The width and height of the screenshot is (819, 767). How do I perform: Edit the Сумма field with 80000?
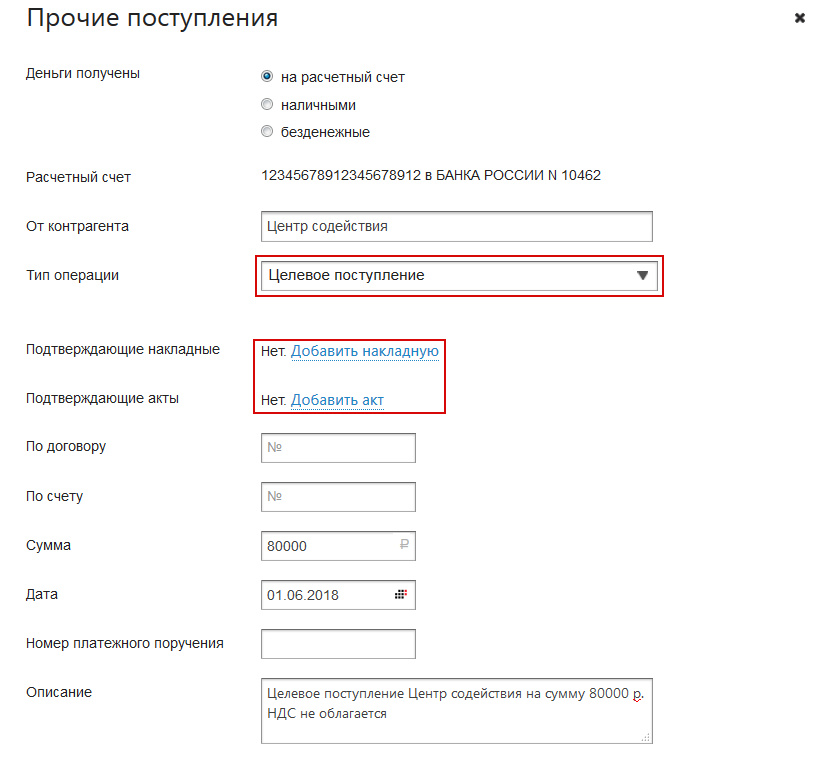pos(325,546)
